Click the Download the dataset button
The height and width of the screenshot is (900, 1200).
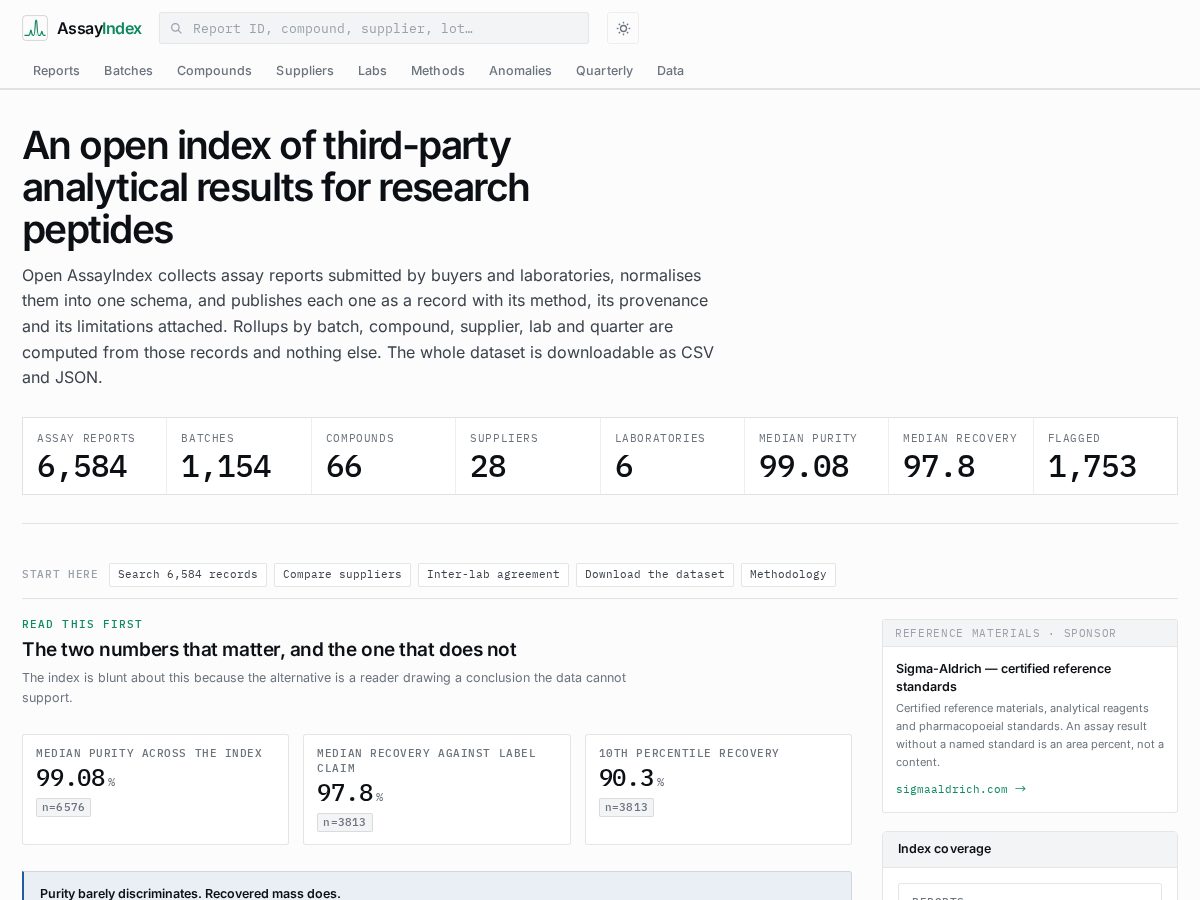click(655, 575)
